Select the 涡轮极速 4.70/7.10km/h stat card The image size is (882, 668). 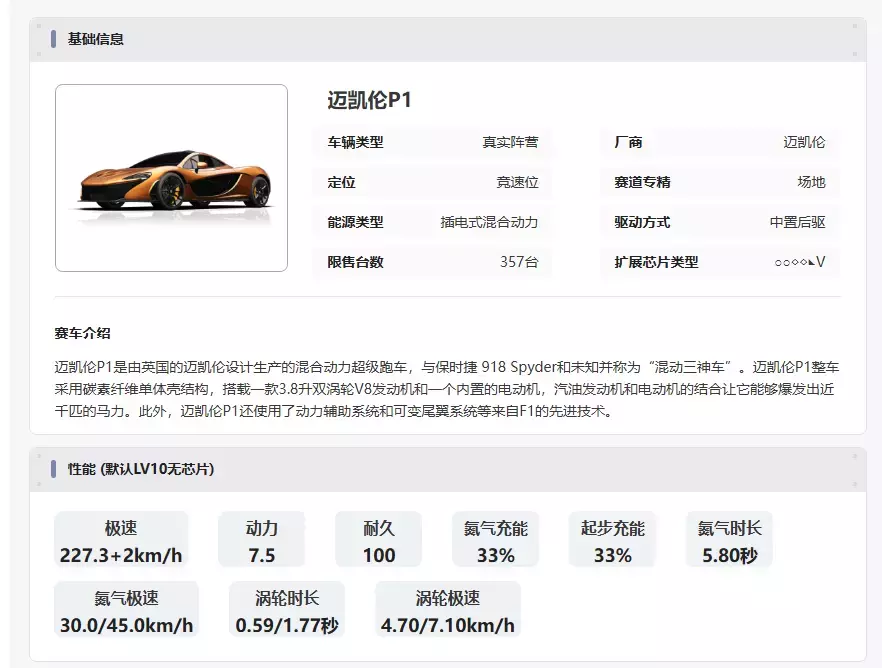448,610
